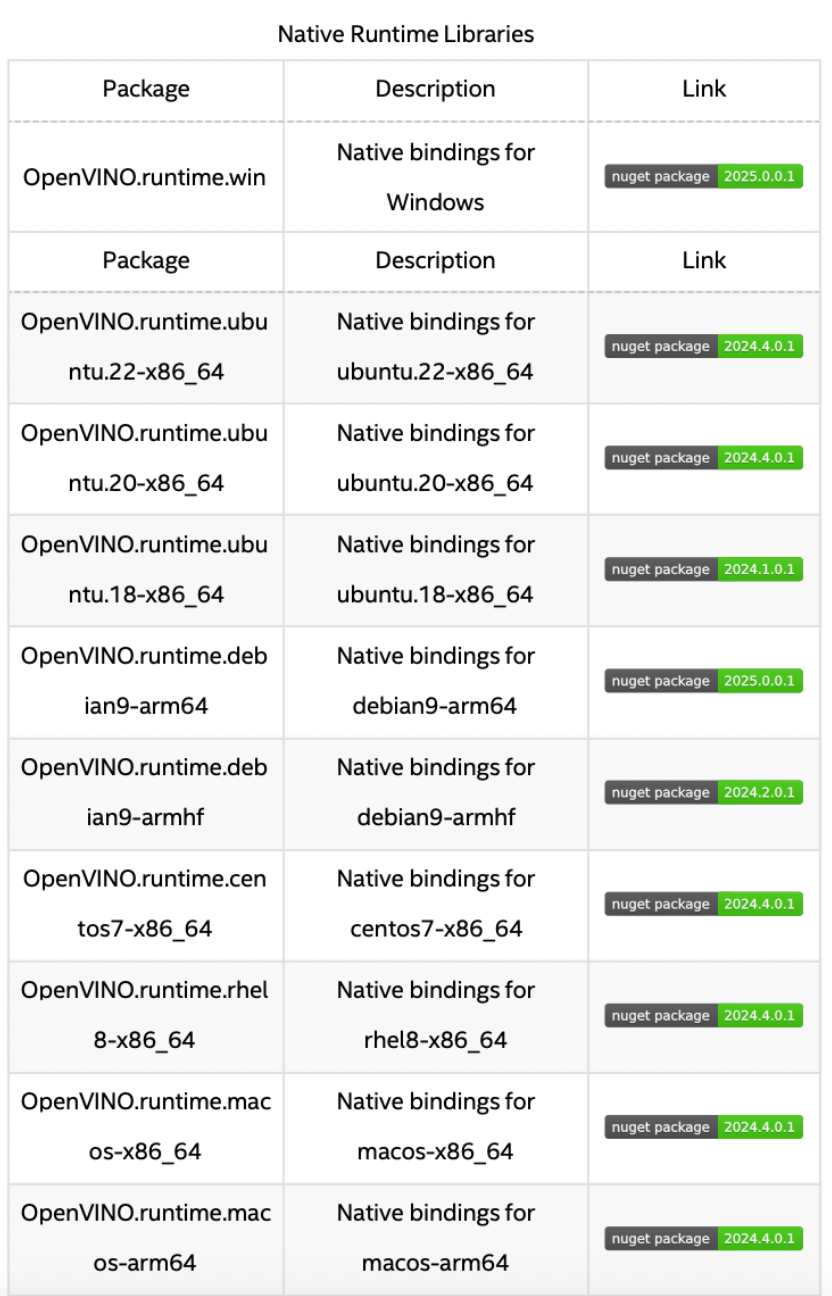Image resolution: width=832 pixels, height=1296 pixels.
Task: Click the rhel8-x86_64 nuget package badge
Action: pos(704,1016)
